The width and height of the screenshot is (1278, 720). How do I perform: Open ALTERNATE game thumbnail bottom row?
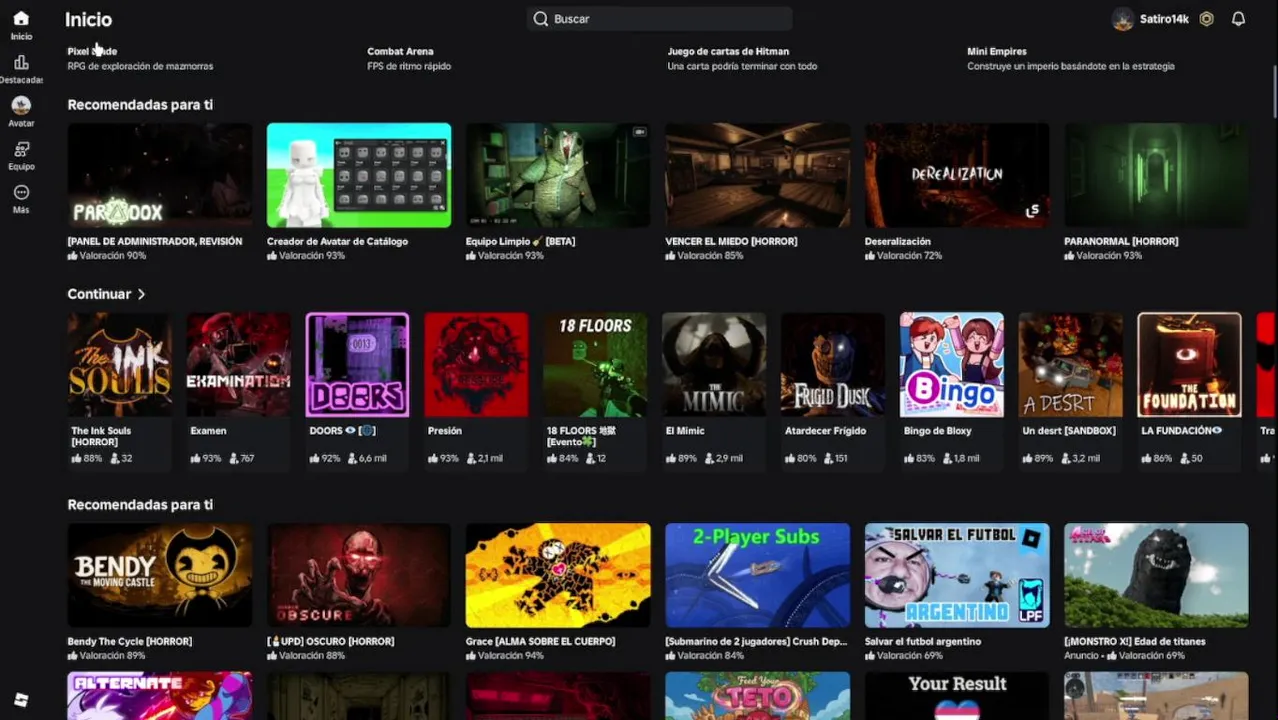tap(159, 696)
